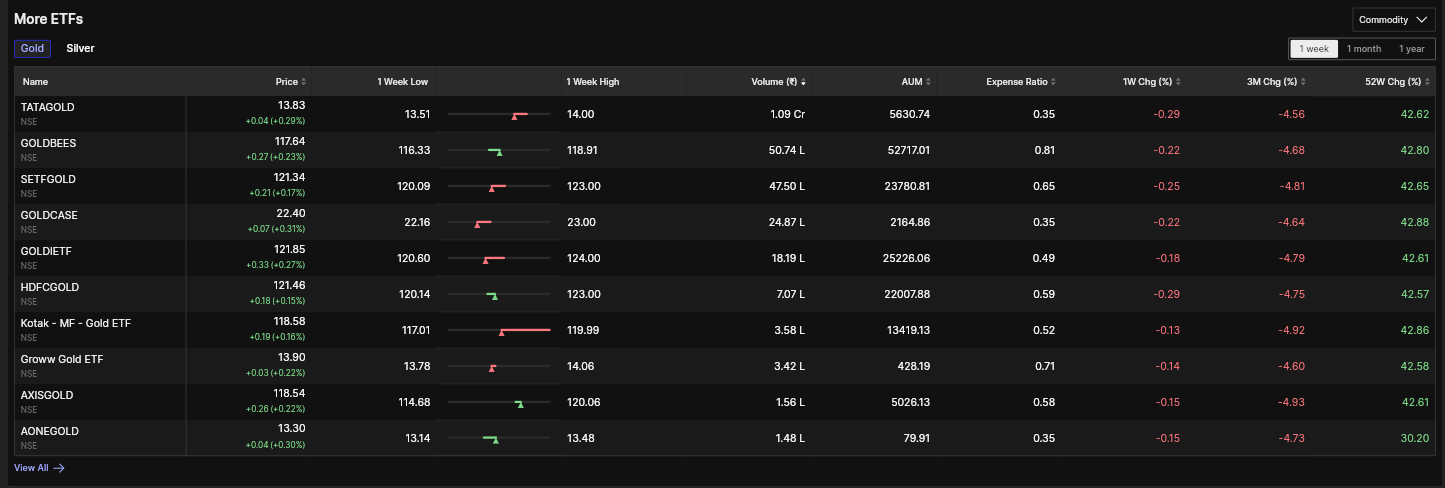Click the AXISGOLD price cell
The width and height of the screenshot is (1445, 488).
tap(249, 402)
